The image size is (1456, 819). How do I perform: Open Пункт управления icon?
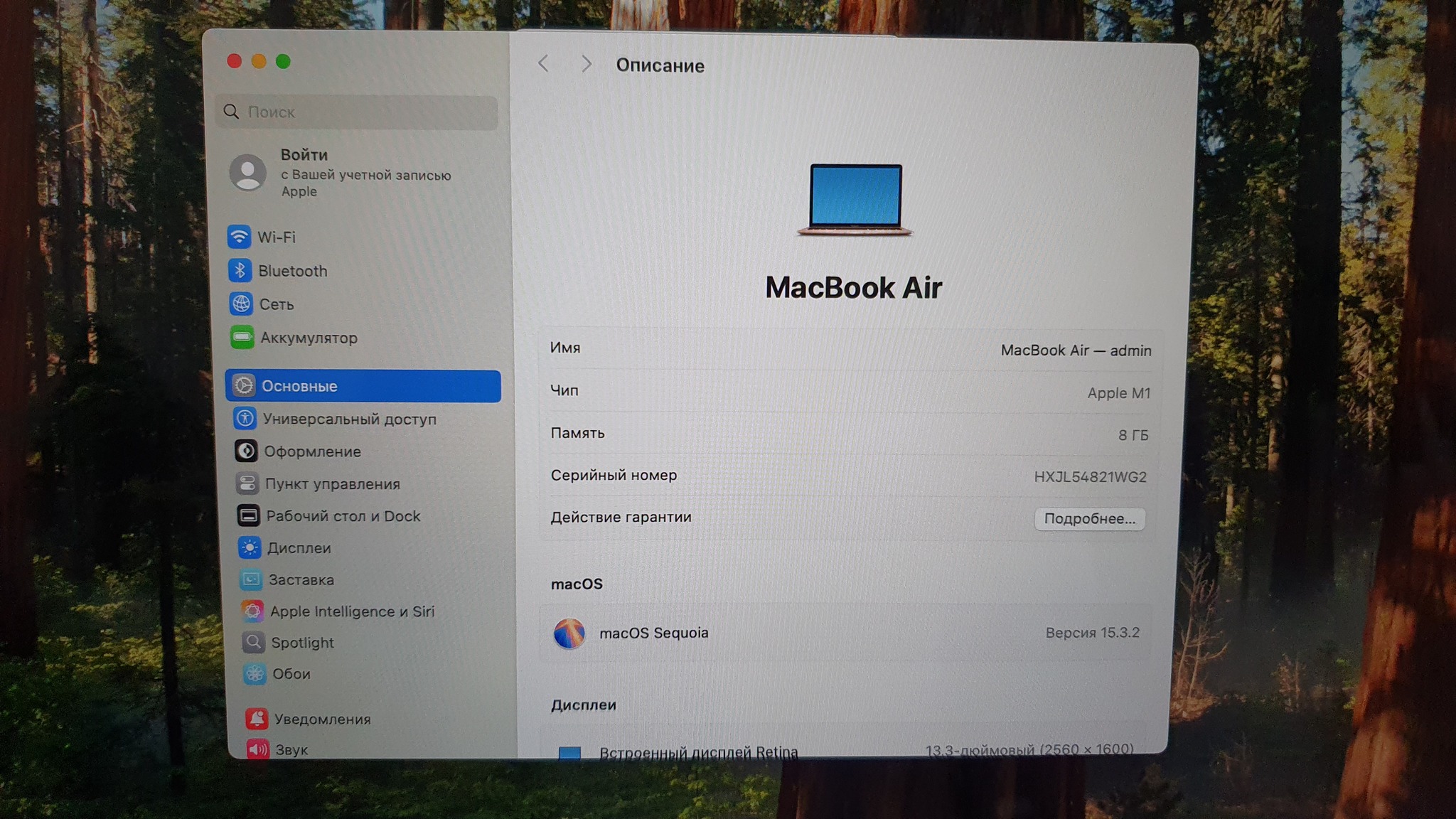pyautogui.click(x=247, y=484)
